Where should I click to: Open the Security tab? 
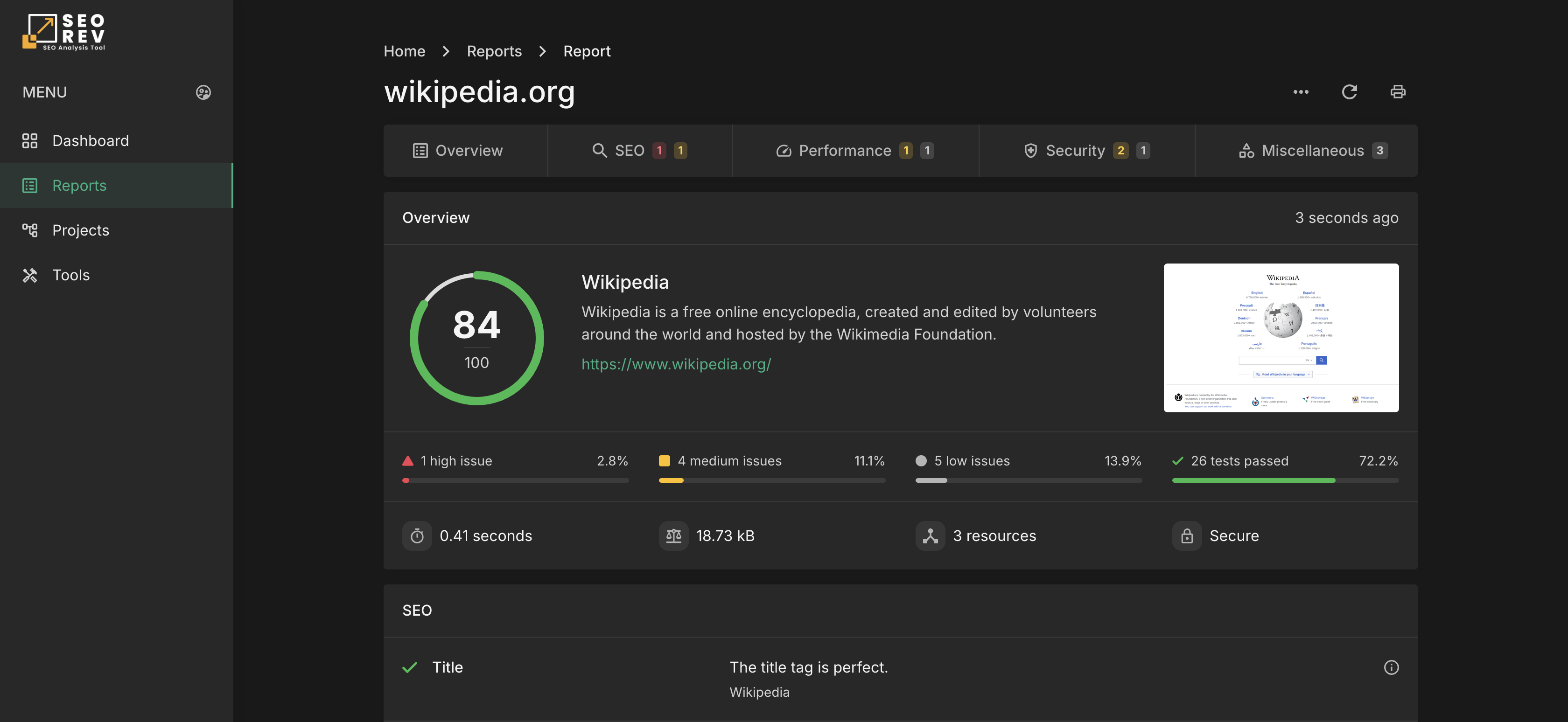click(x=1086, y=150)
